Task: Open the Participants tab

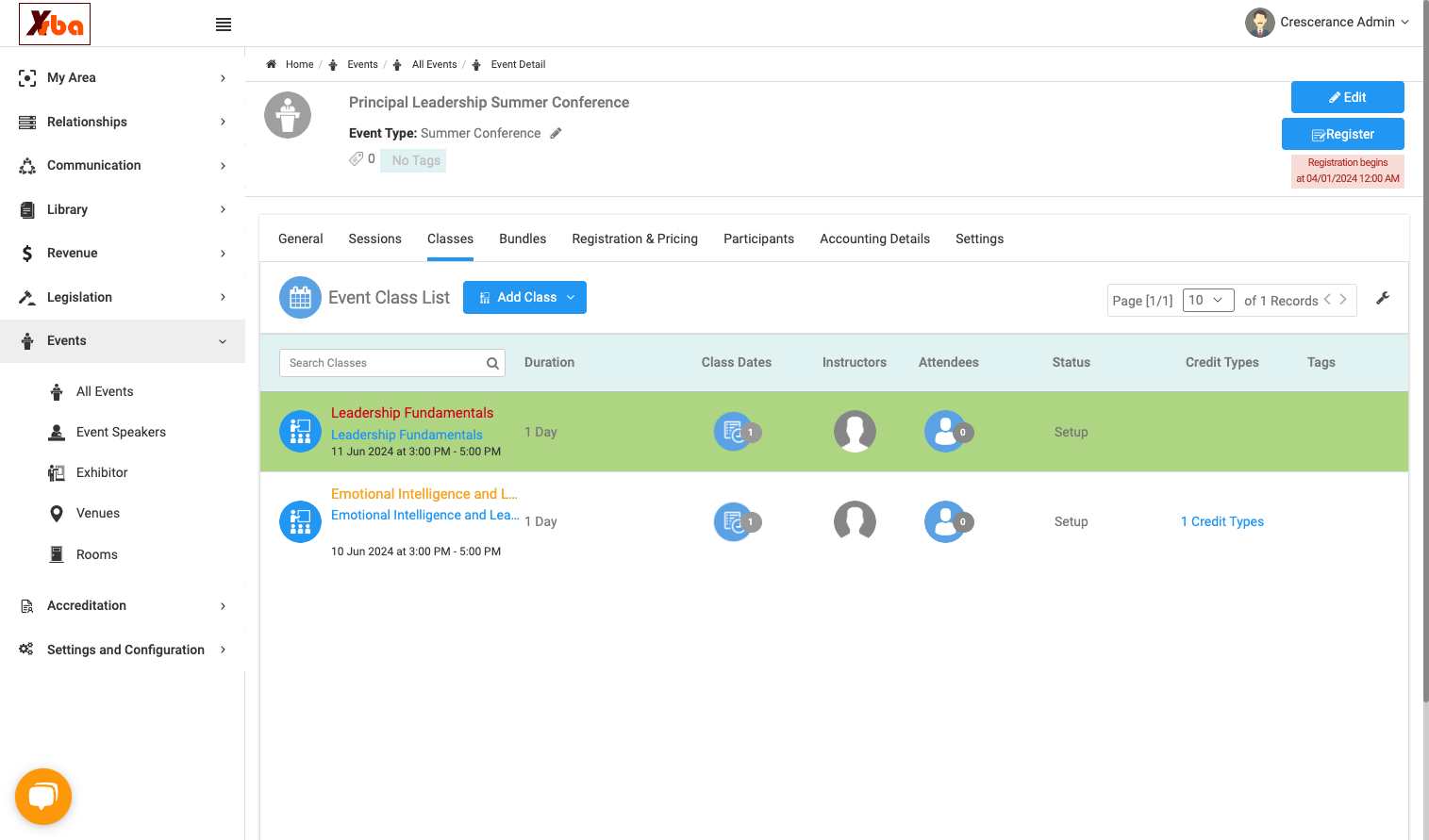Action: (759, 239)
